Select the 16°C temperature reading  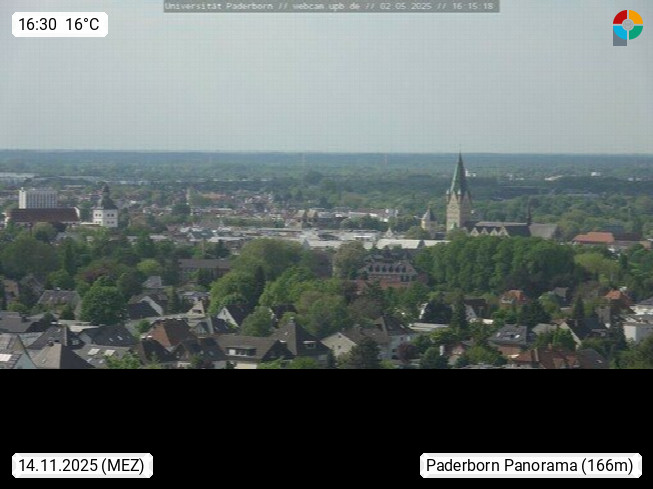point(83,25)
